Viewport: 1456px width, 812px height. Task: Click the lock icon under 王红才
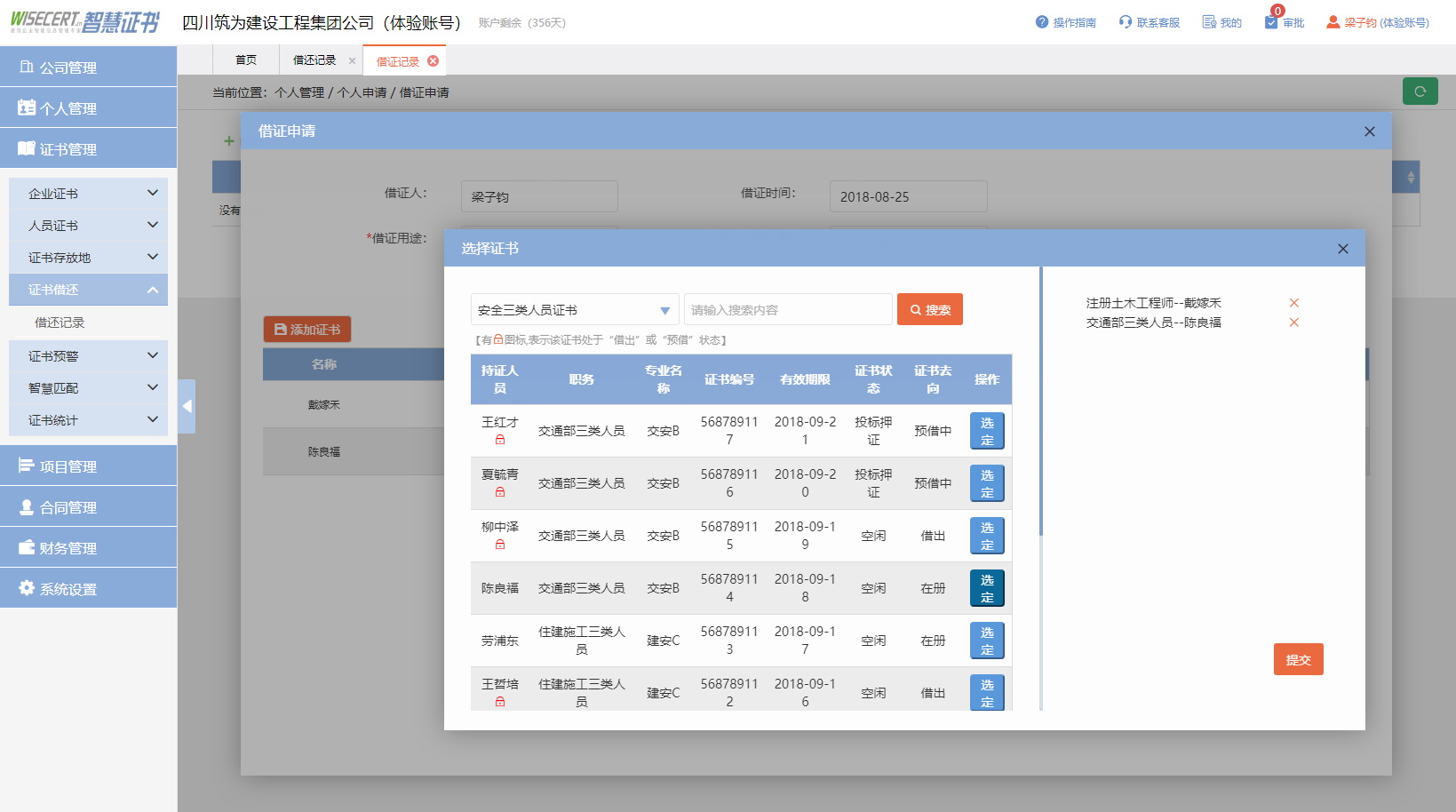coord(500,440)
